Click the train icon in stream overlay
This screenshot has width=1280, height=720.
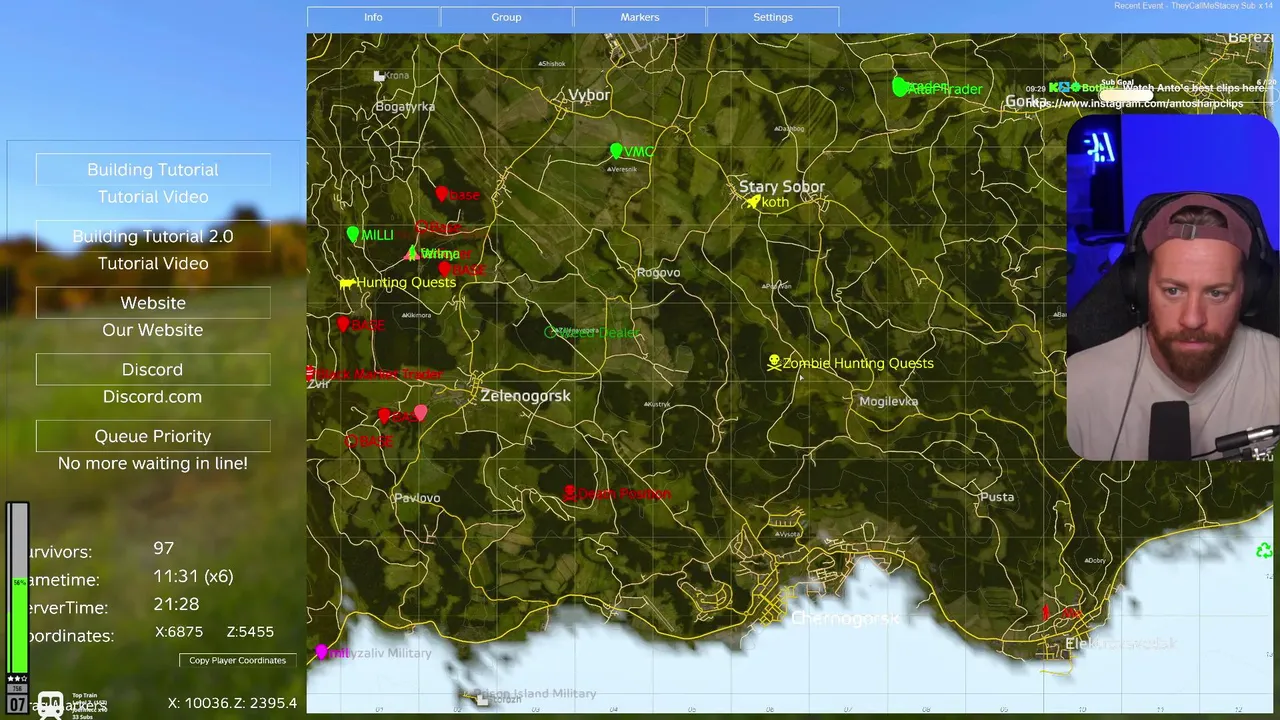pos(50,704)
